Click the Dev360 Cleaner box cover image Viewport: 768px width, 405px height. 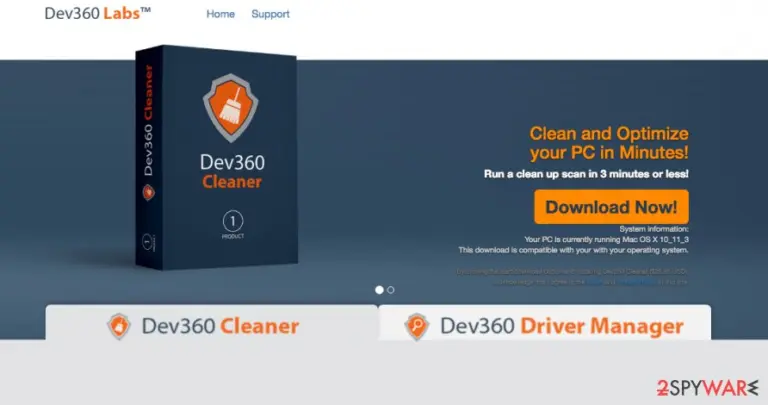tap(216, 157)
